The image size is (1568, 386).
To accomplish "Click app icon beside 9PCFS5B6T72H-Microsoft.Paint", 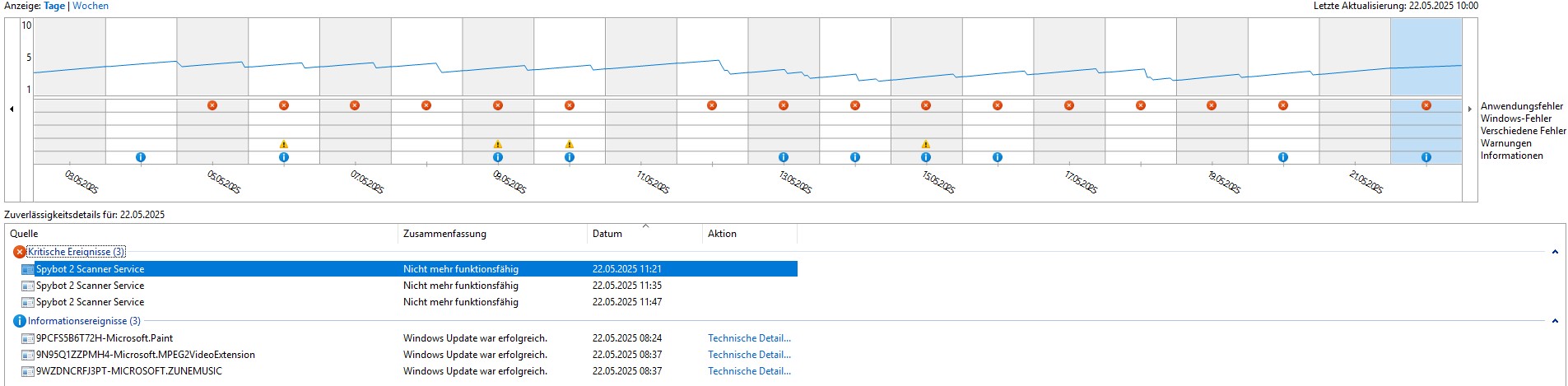I will click(x=28, y=338).
